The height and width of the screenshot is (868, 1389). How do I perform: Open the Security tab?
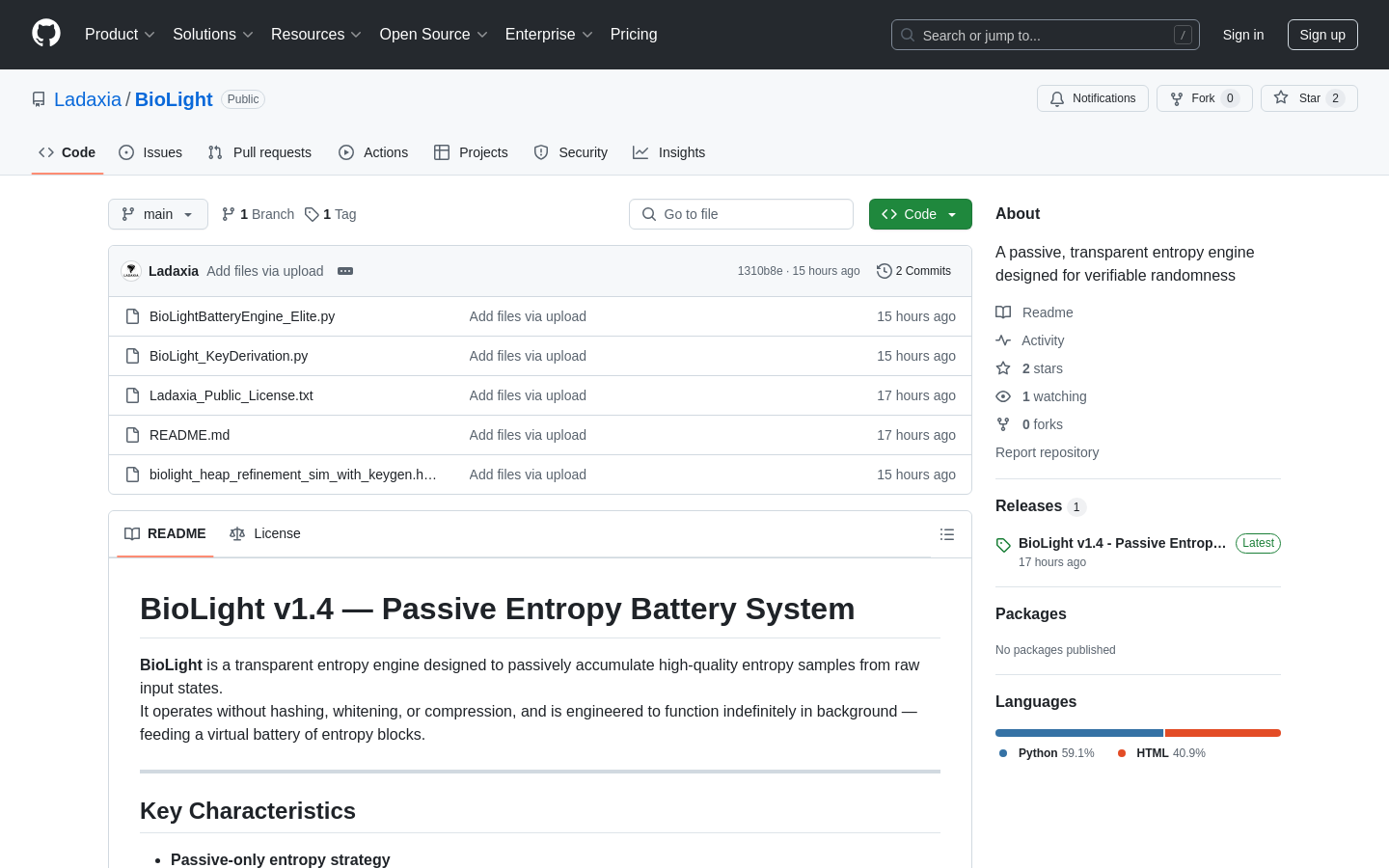pos(571,152)
